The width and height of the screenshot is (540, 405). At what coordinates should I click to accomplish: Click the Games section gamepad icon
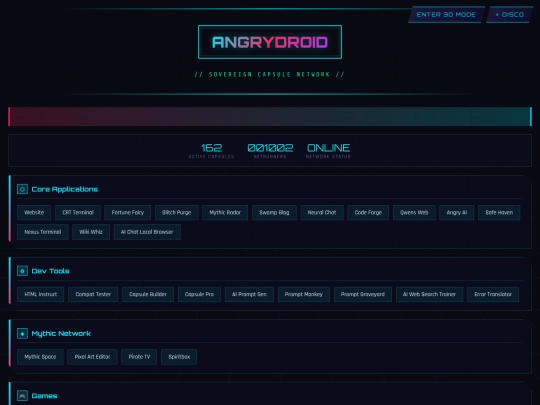[22, 396]
